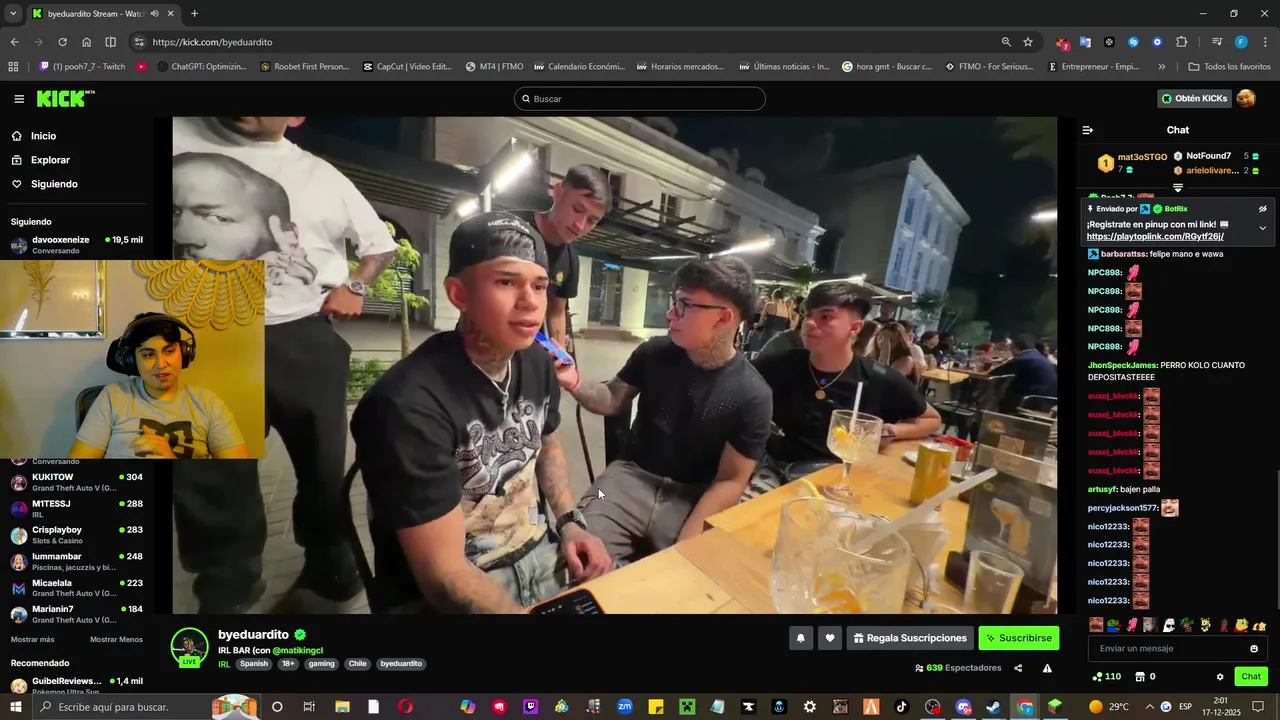Insert the ghost quick emote

tap(1168, 625)
